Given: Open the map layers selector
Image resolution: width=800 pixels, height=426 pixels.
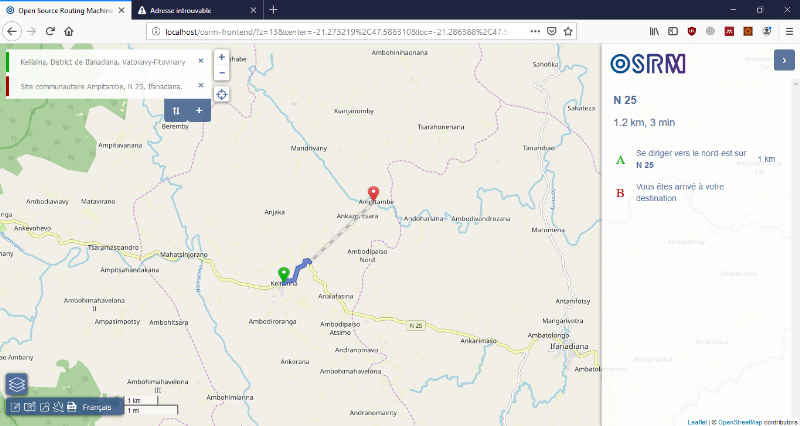Looking at the screenshot, I should [x=16, y=384].
